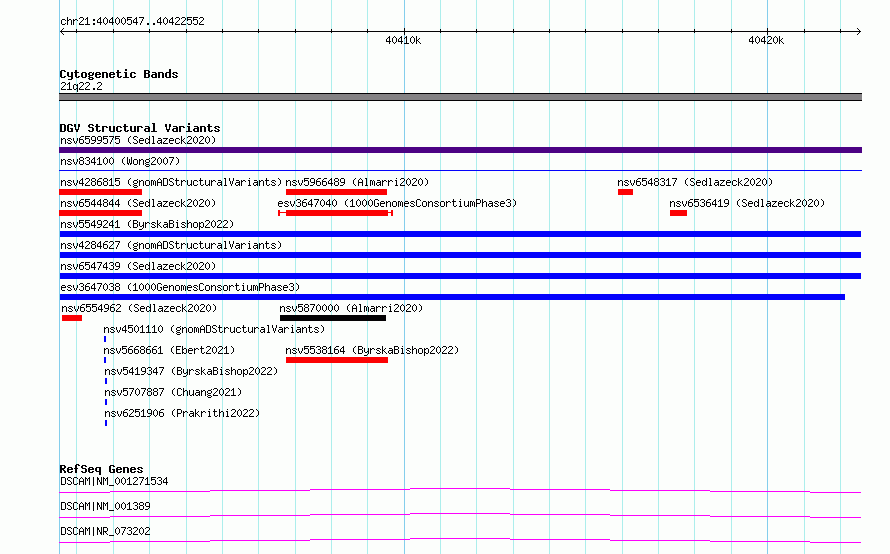Open nsv5966489 (Almarri2020) variant label
The image size is (890, 554).
(357, 182)
